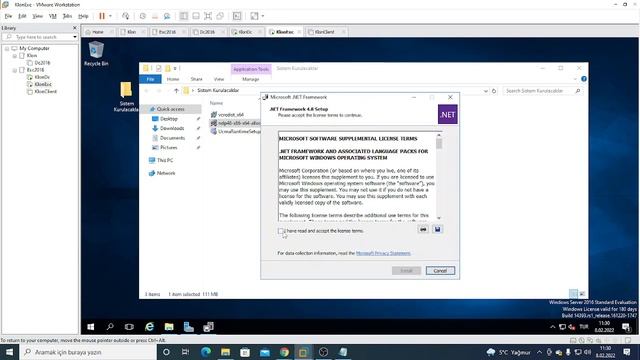Switch to the Exc2016 VM tab
The height and width of the screenshot is (360, 640).
[167, 32]
